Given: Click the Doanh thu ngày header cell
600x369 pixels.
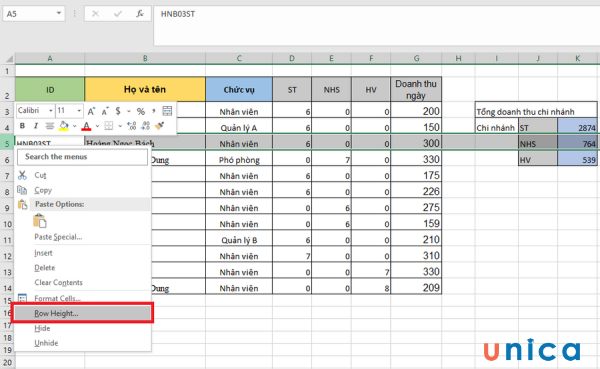Looking at the screenshot, I should [x=416, y=90].
